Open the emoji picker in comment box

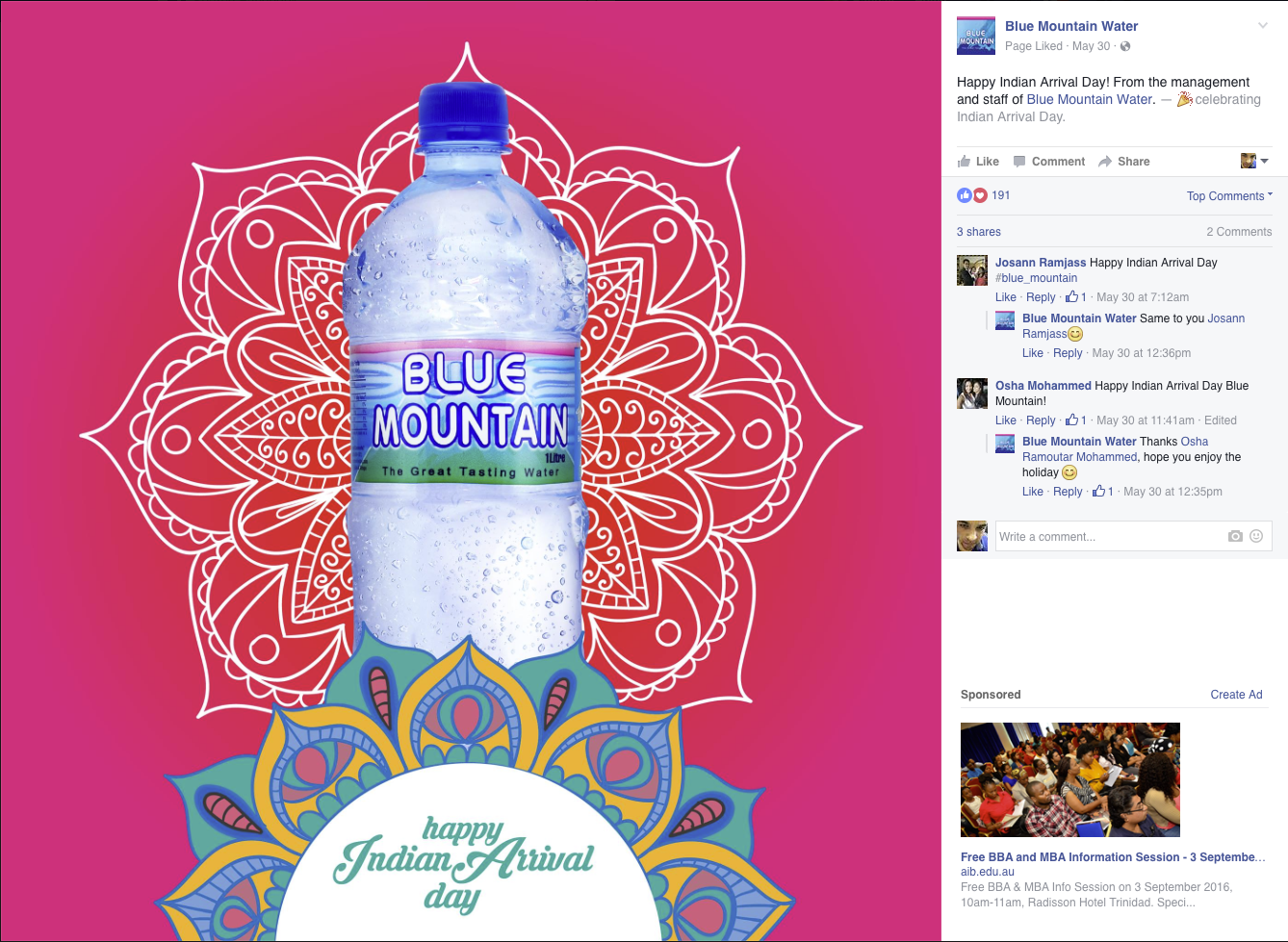pyautogui.click(x=1256, y=536)
